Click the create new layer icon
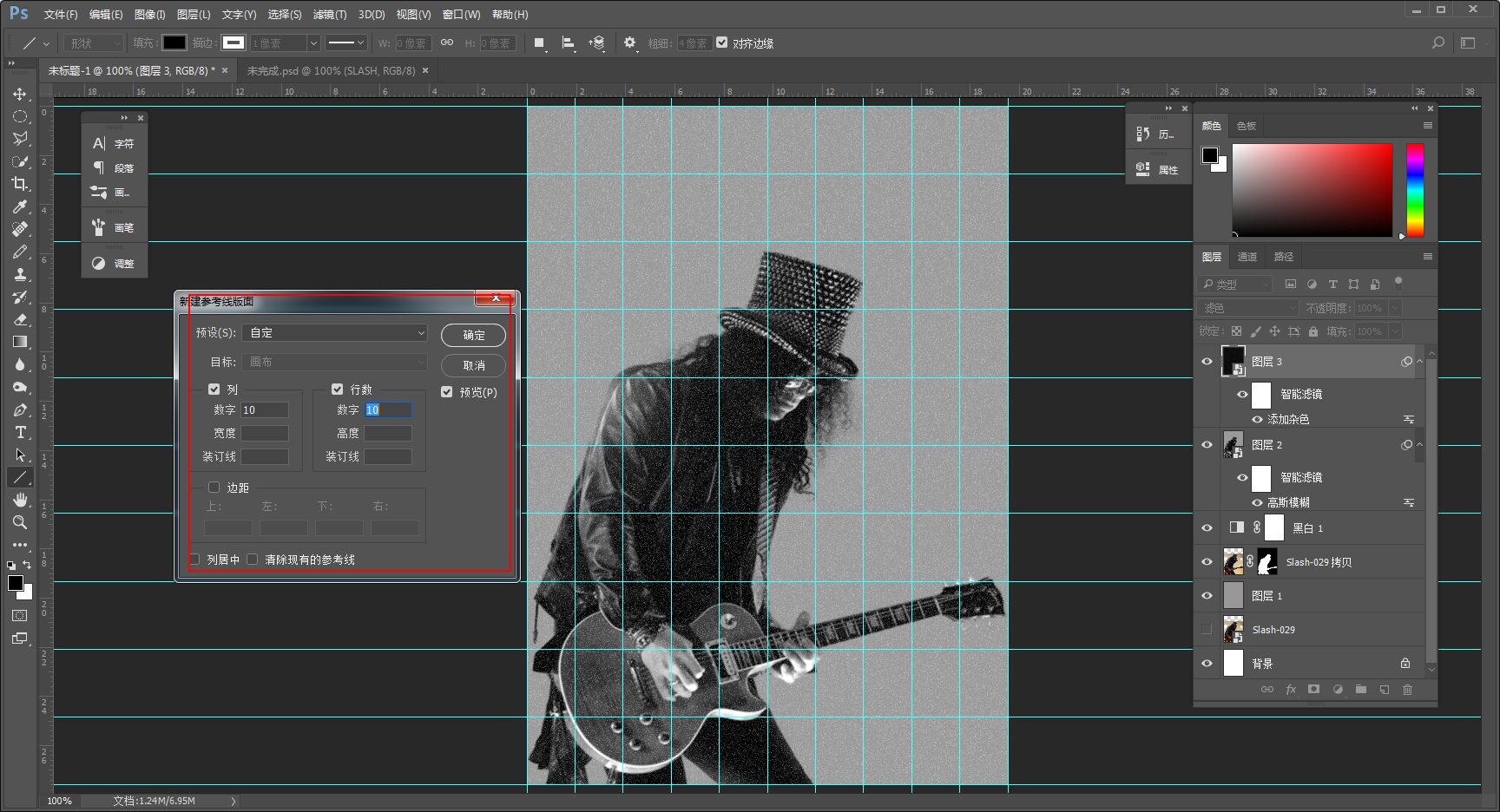 1384,690
